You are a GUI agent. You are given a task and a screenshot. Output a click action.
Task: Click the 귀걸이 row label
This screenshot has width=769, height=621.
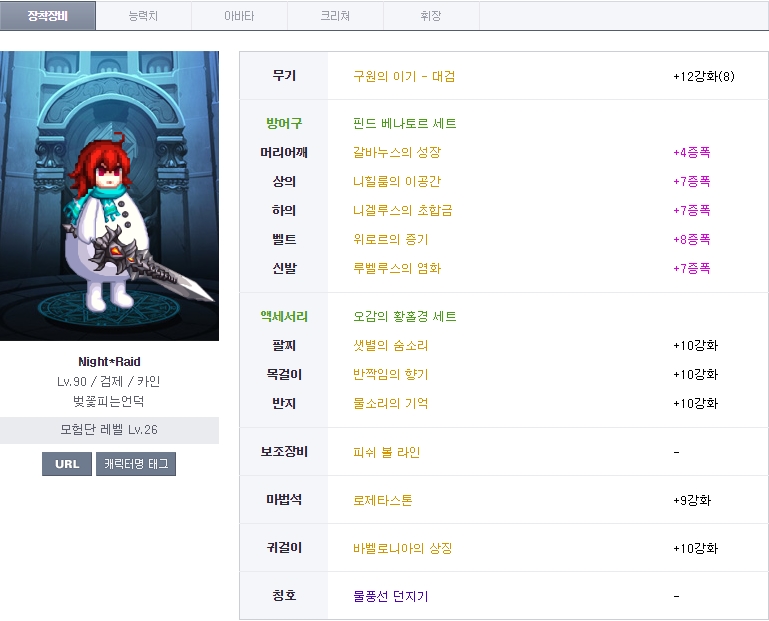[284, 547]
